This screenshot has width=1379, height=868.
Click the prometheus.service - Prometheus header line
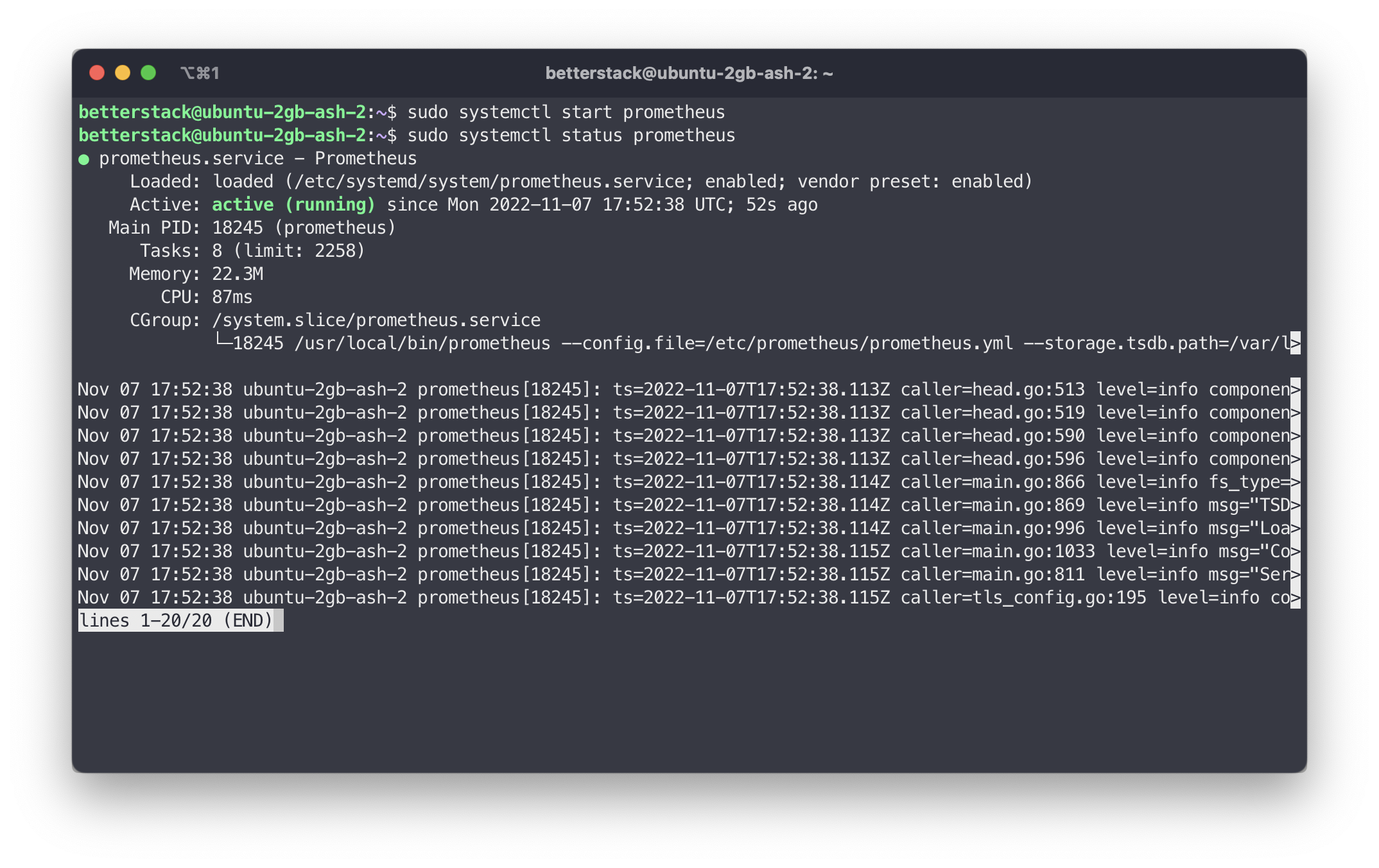[257, 158]
